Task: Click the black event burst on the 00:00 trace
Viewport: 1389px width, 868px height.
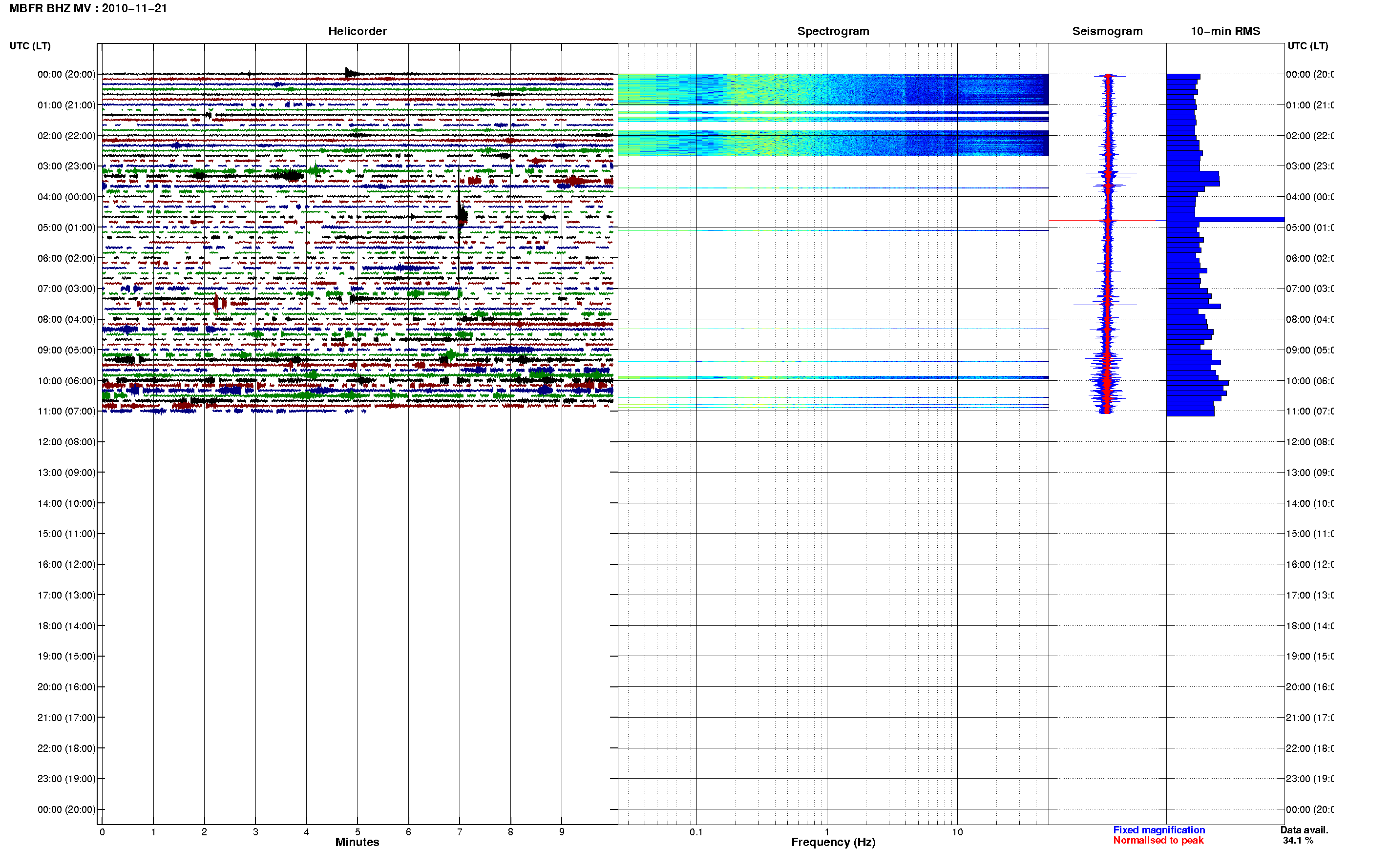Action: [x=352, y=73]
